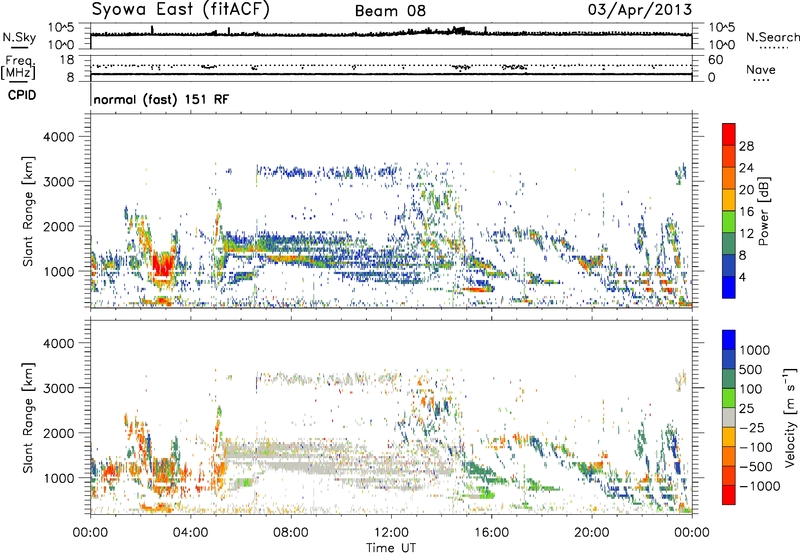Click the 'Velocity [m s-1]' colorbar label
The width and height of the screenshot is (800, 554).
tap(790, 417)
